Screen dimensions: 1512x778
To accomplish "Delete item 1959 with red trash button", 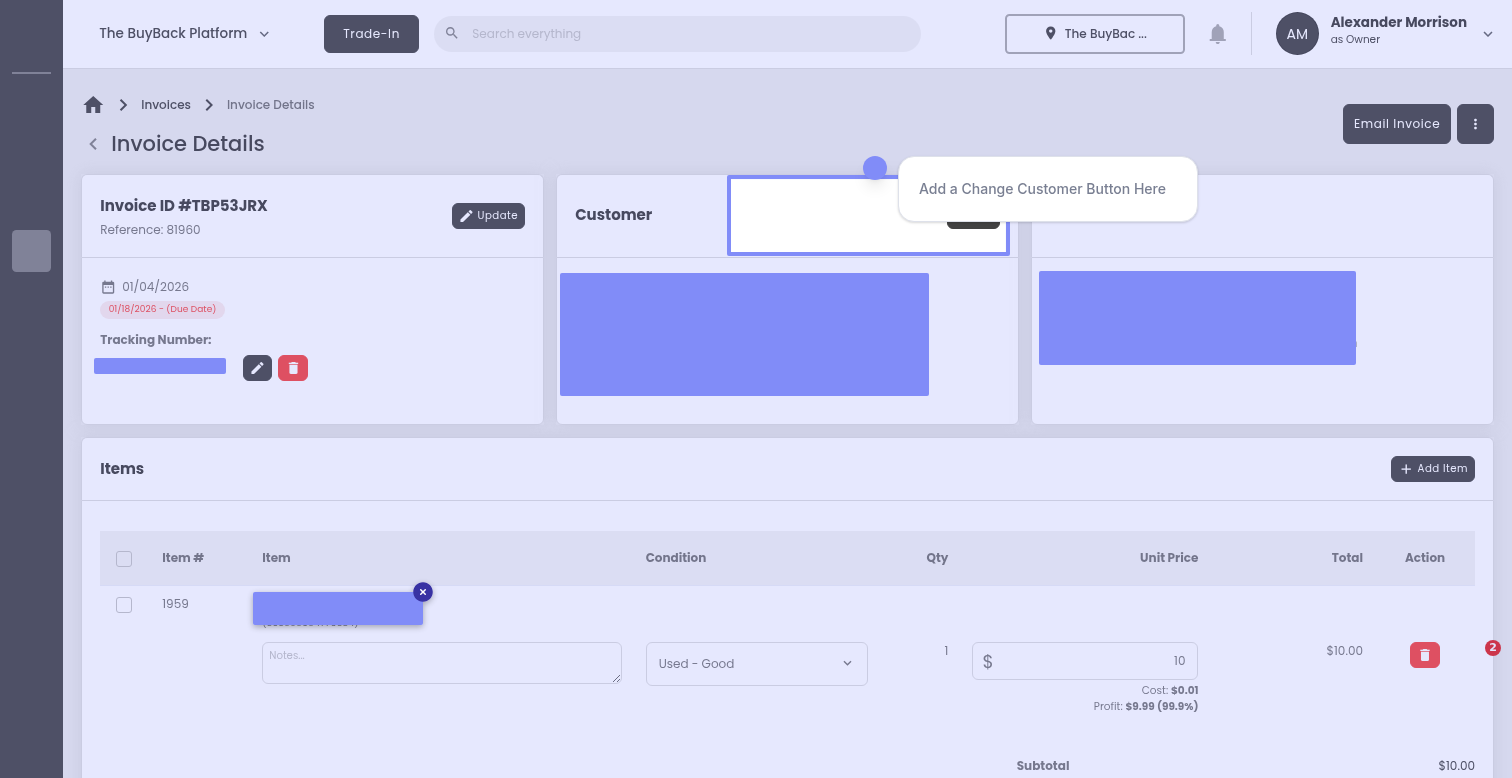I will (x=1425, y=655).
